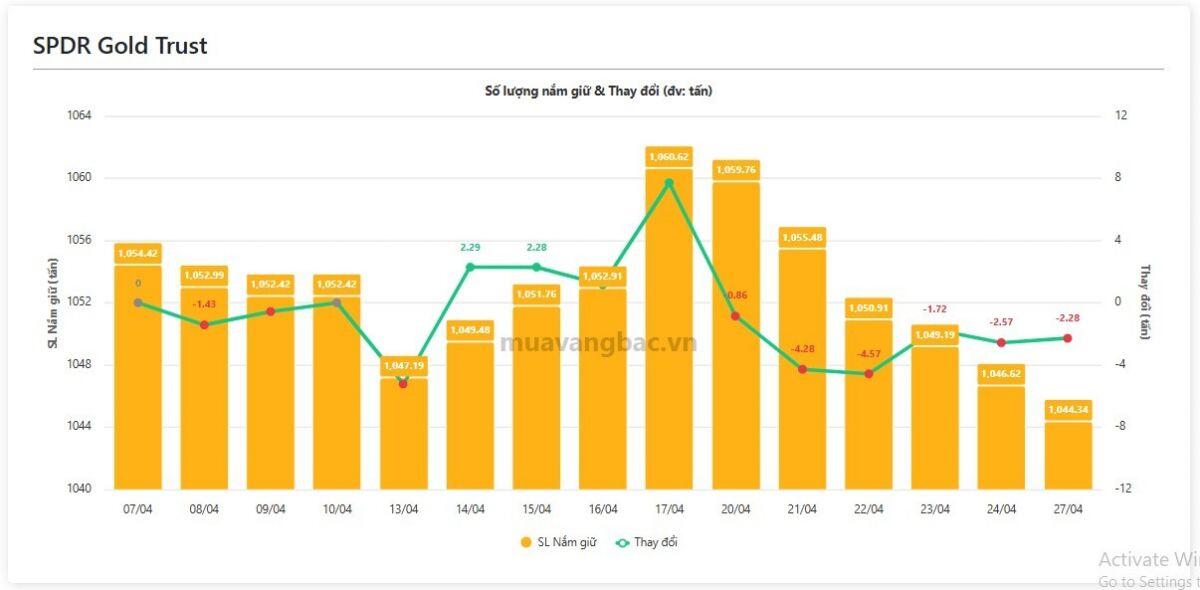The image size is (1200, 590).
Task: Click the 16/04 x-axis date label
Action: [x=603, y=509]
